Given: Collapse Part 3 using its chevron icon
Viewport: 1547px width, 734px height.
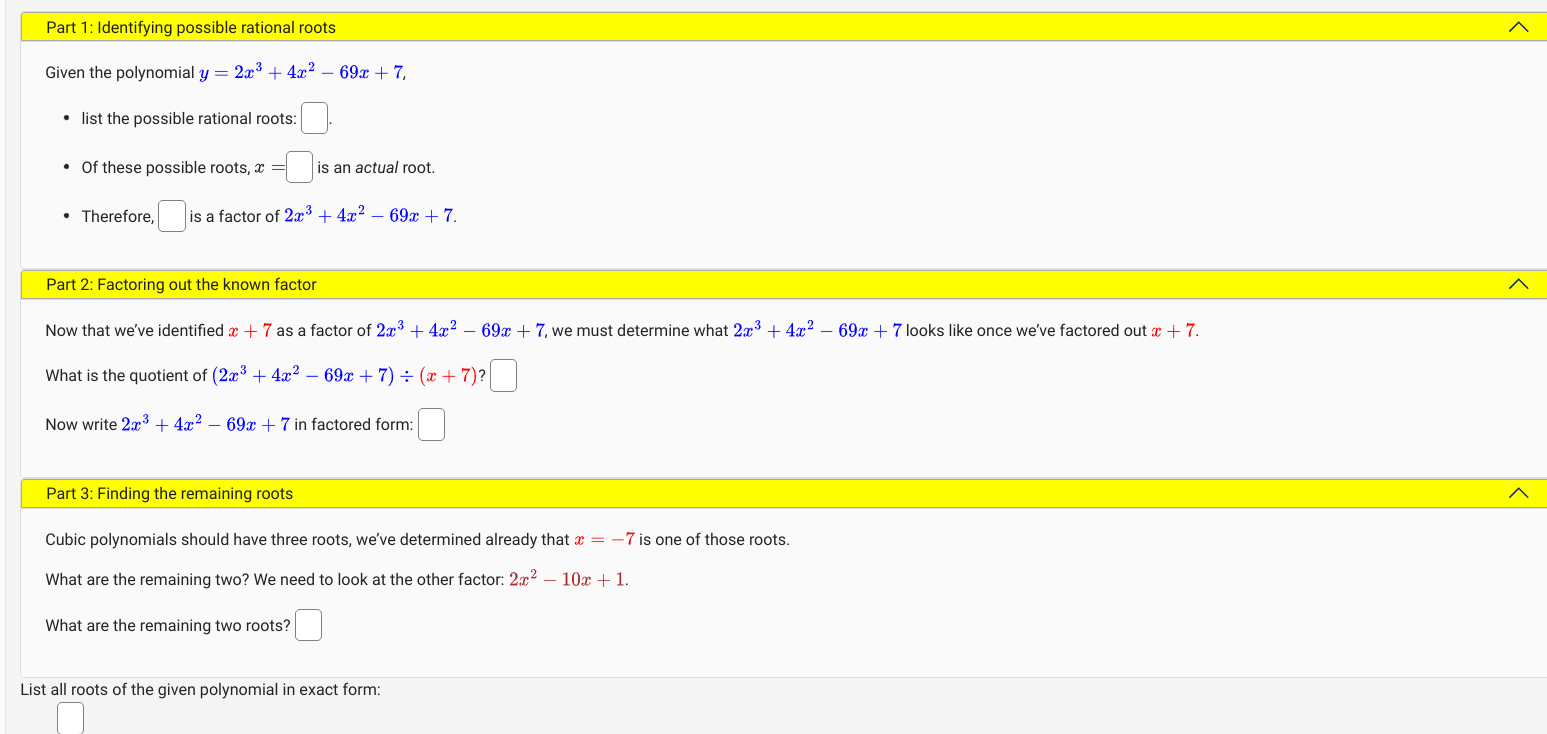Looking at the screenshot, I should 1519,492.
